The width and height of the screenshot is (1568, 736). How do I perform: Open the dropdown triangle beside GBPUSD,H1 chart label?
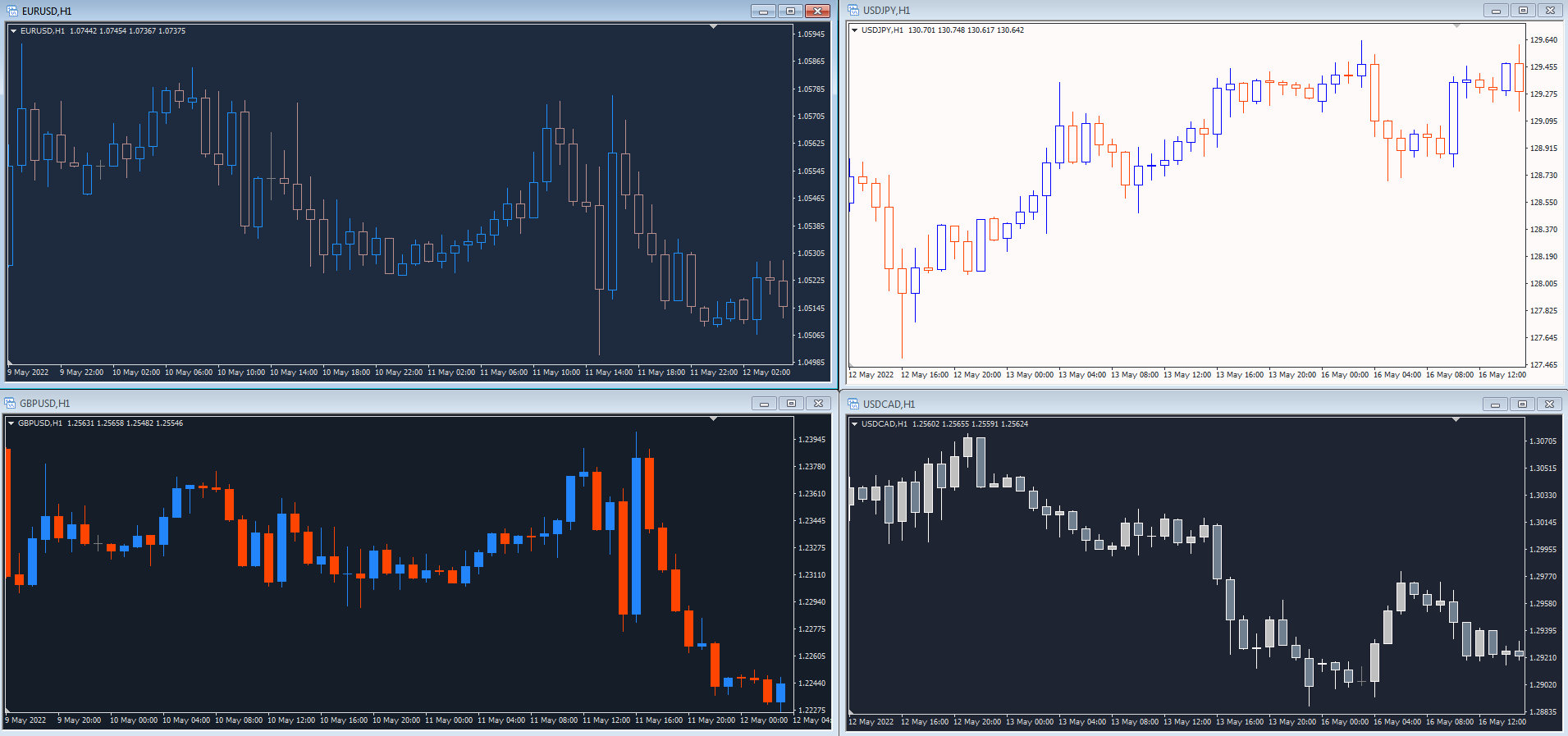(x=11, y=423)
